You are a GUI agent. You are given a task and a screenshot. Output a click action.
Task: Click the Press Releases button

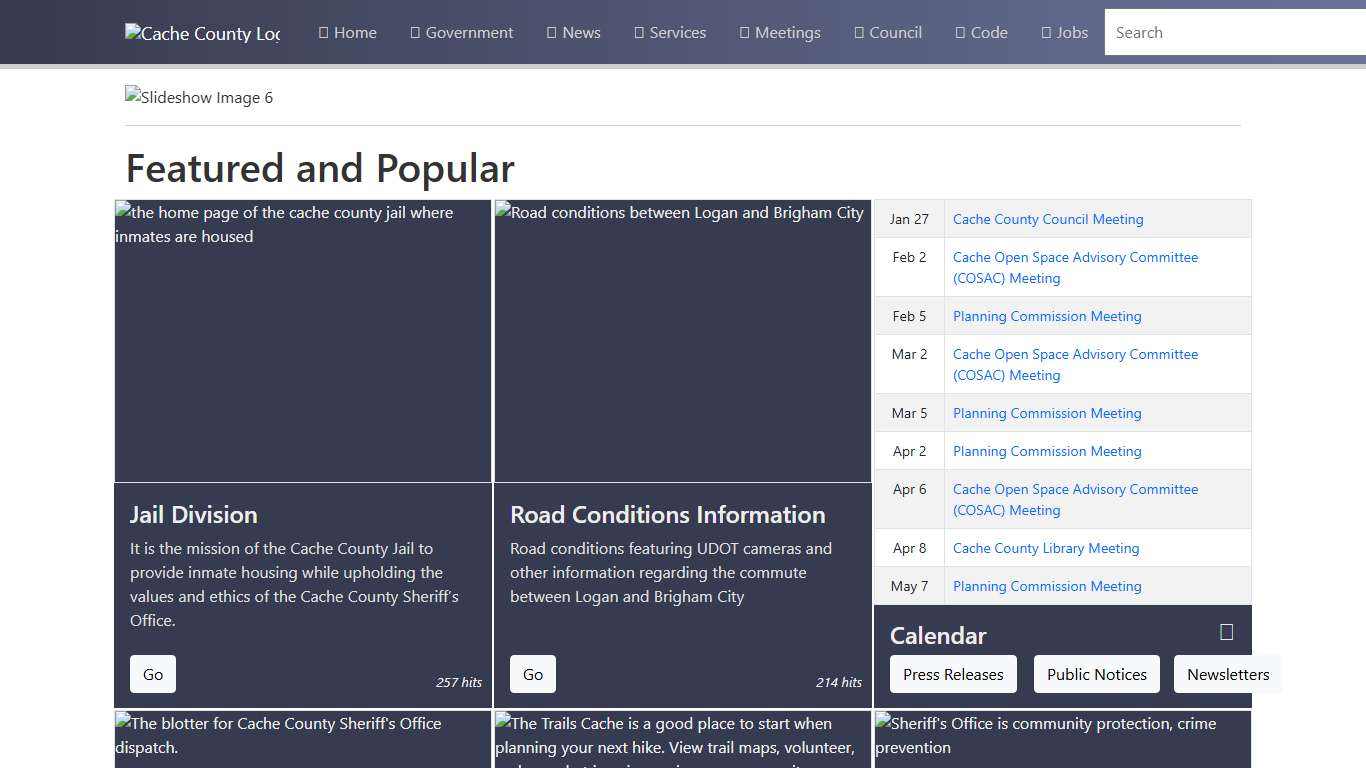pyautogui.click(x=952, y=674)
